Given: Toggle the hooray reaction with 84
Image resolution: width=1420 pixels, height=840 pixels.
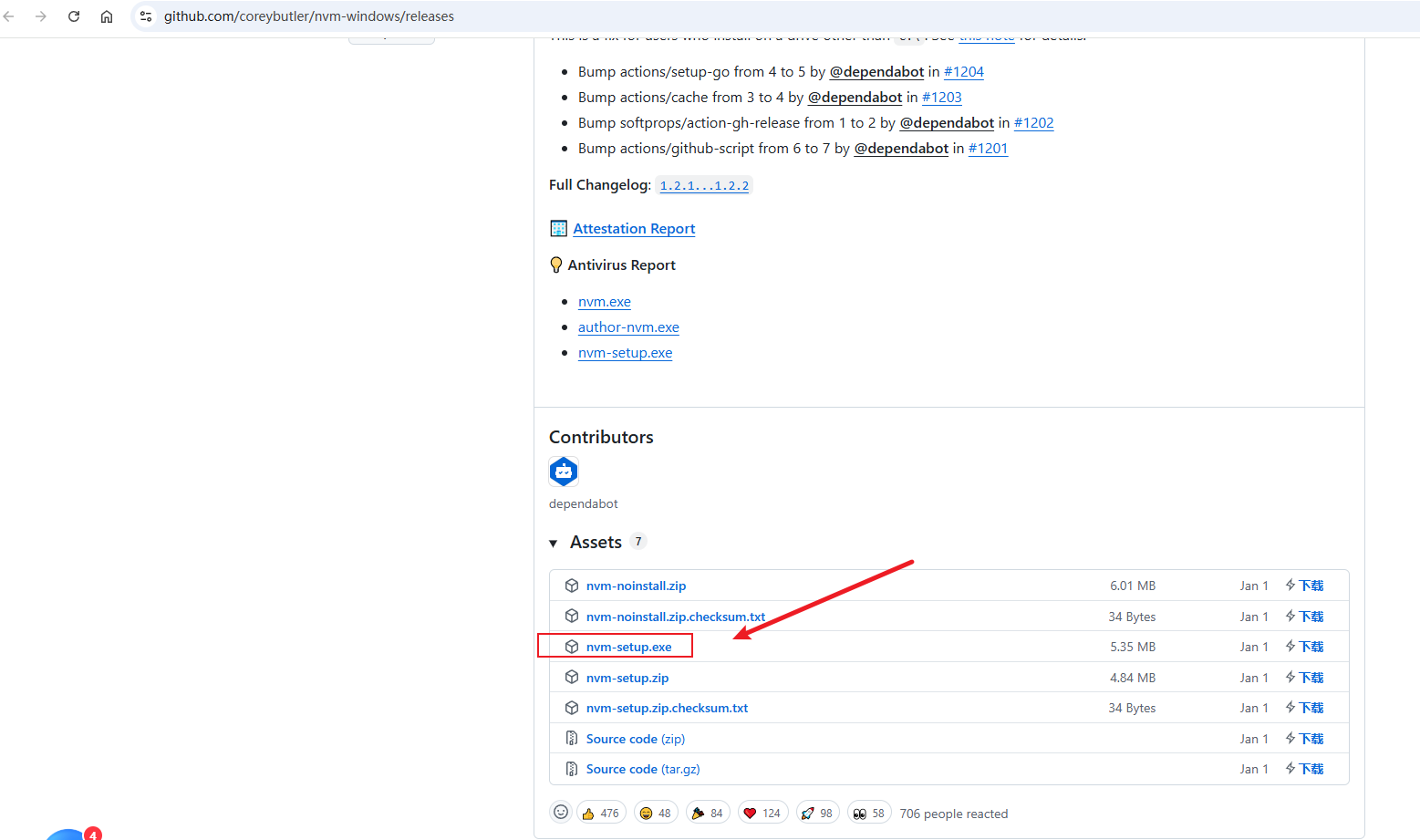Looking at the screenshot, I should click(707, 813).
